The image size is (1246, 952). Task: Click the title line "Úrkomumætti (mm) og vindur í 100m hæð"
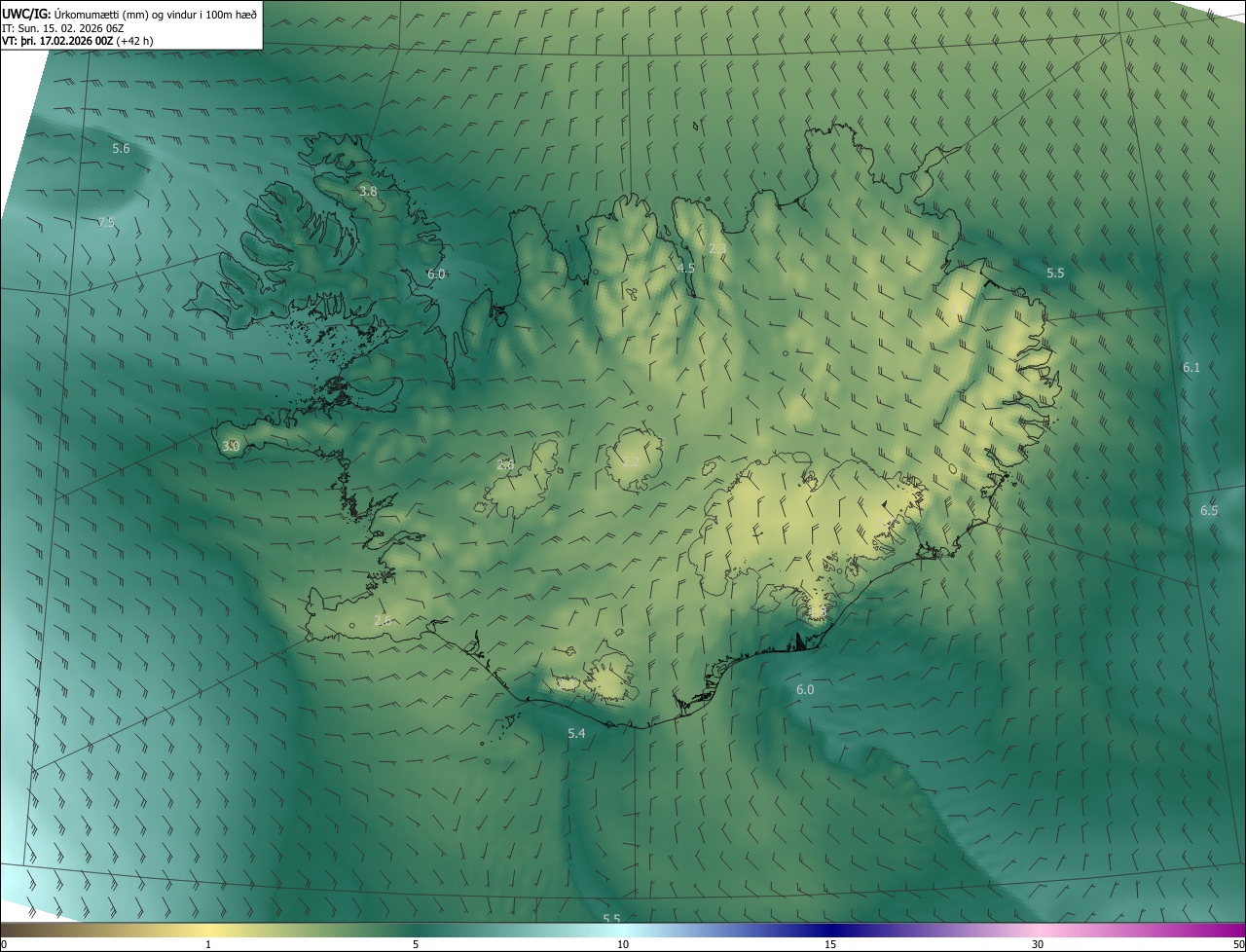click(x=156, y=14)
